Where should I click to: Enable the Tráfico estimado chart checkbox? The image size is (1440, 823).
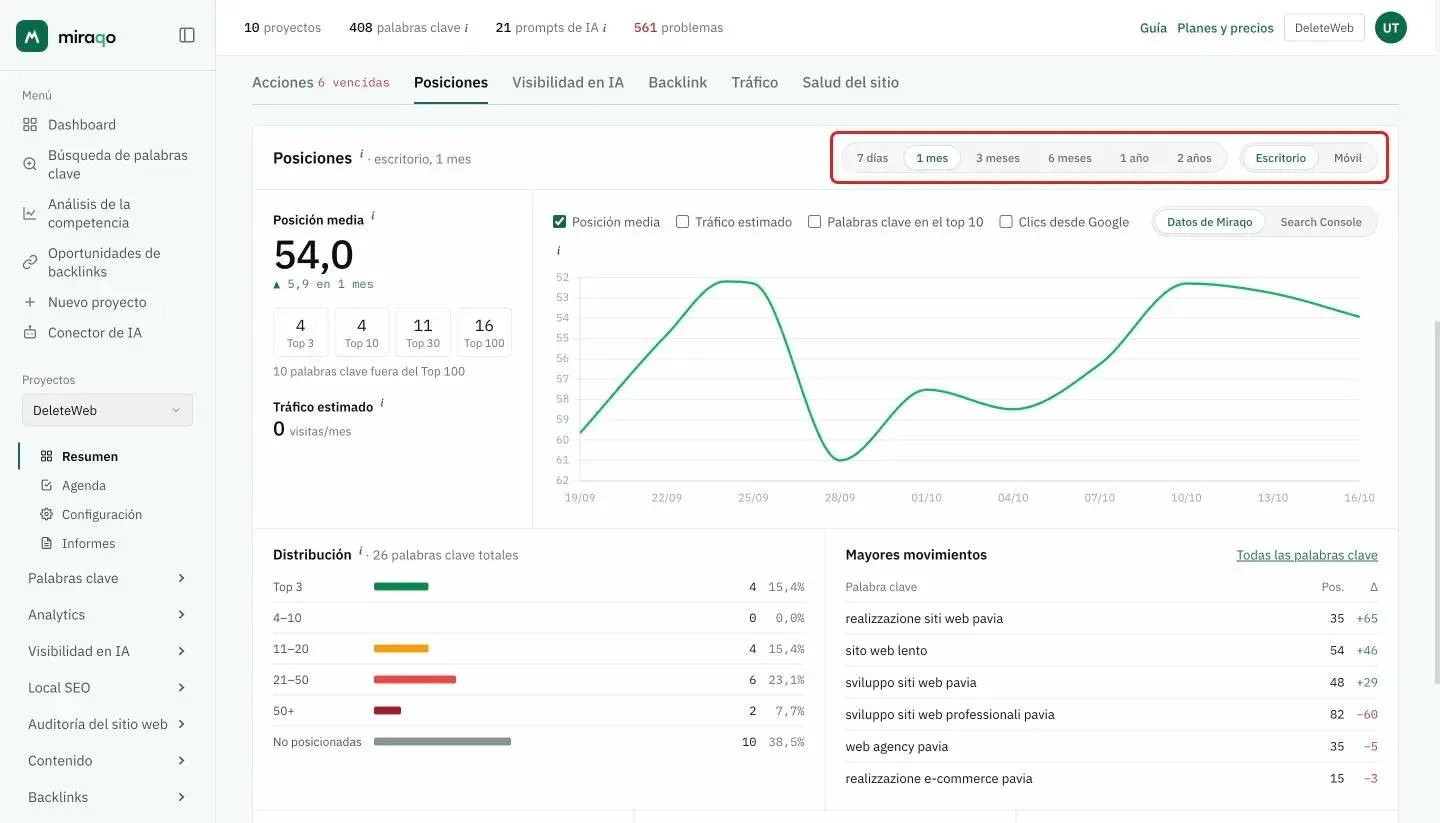(x=683, y=222)
